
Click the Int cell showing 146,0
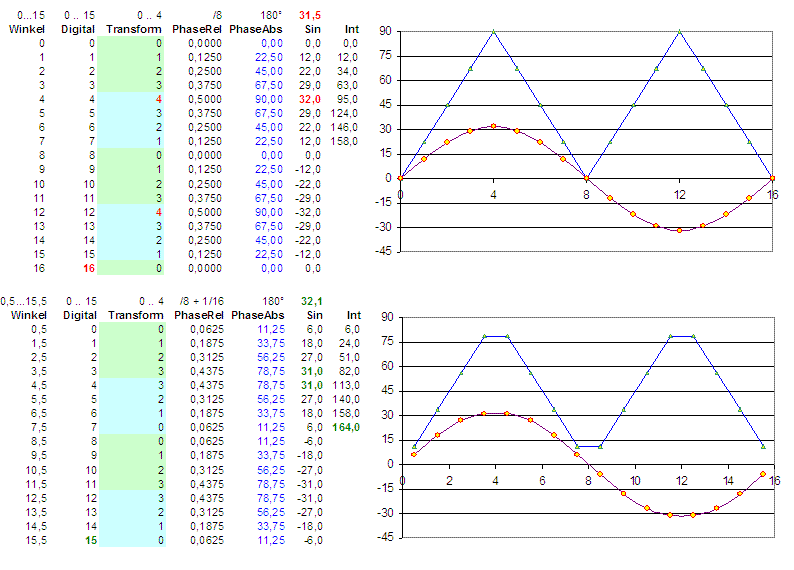(344, 127)
